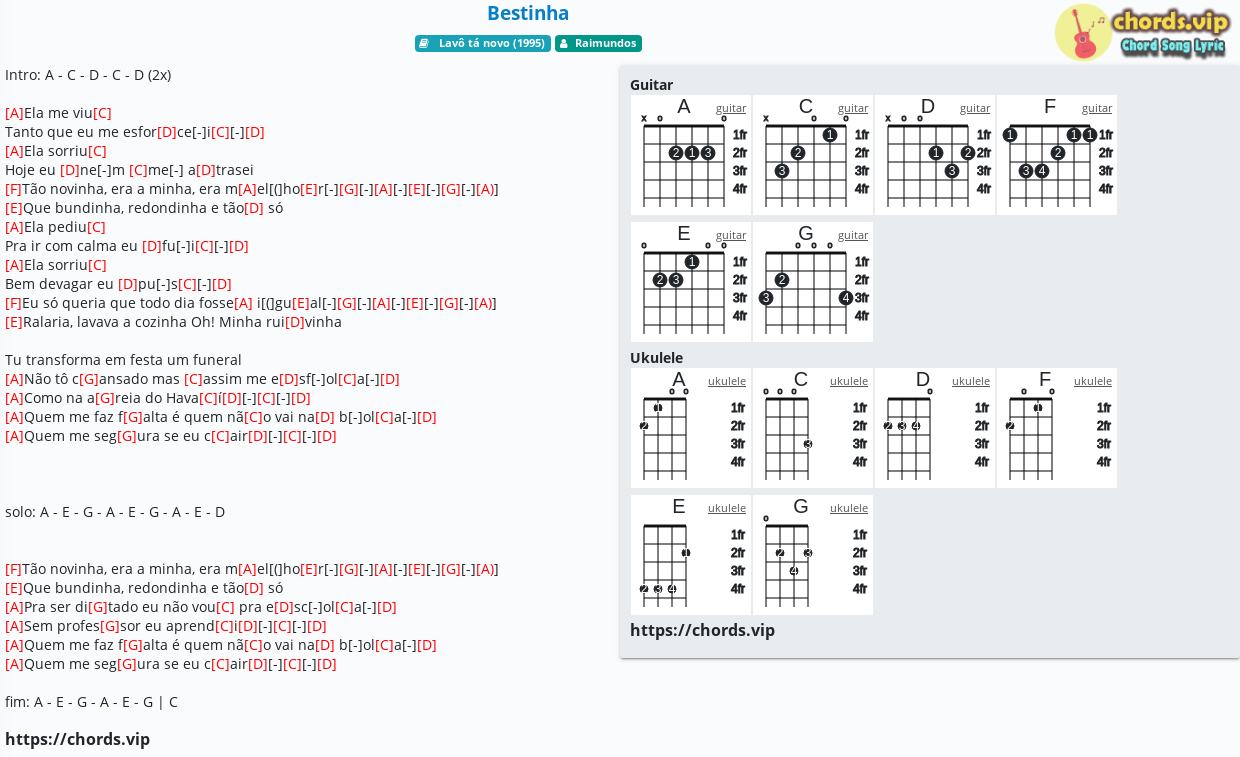The image size is (1240, 757).
Task: Click guitar link above D chord diagram
Action: point(975,108)
